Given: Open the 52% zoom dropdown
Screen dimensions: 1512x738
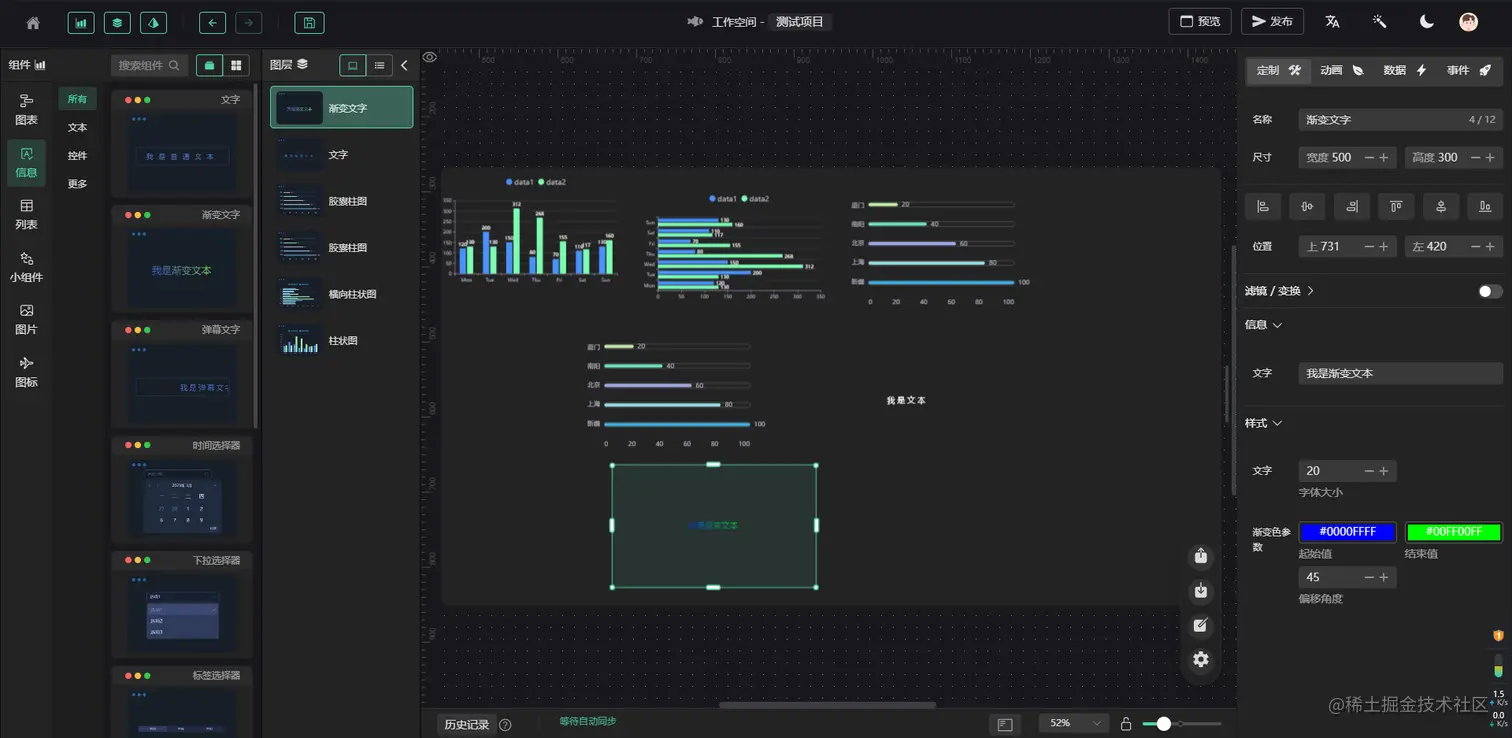Looking at the screenshot, I should point(1074,723).
